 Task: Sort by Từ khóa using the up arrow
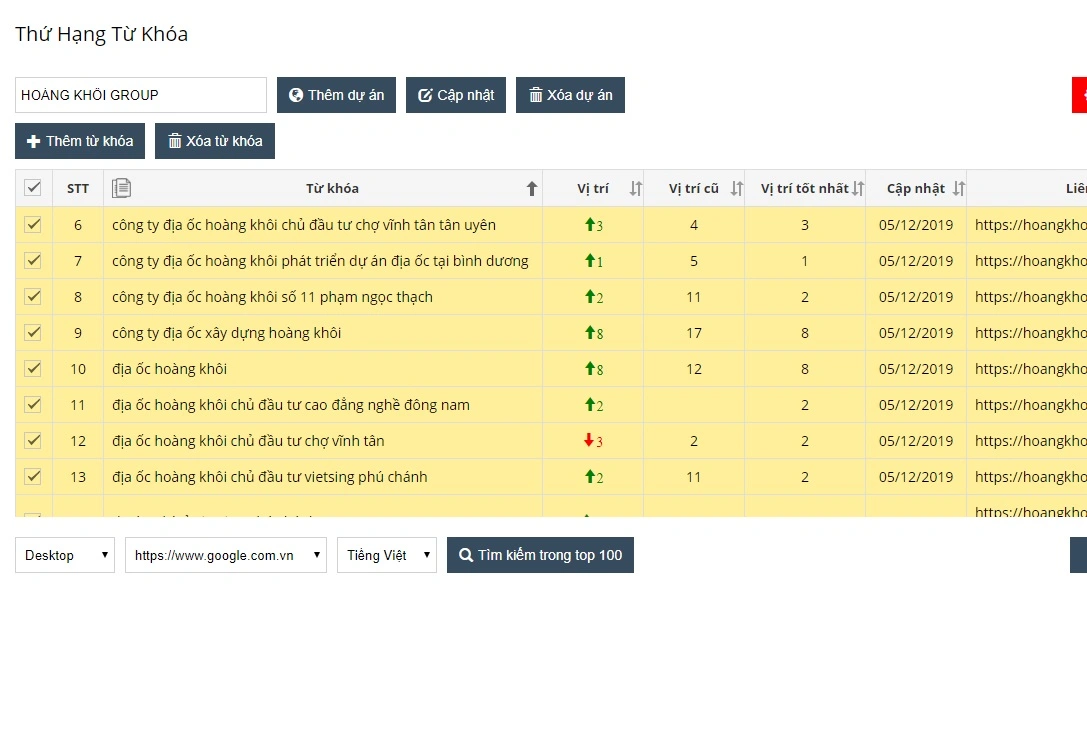tap(532, 188)
